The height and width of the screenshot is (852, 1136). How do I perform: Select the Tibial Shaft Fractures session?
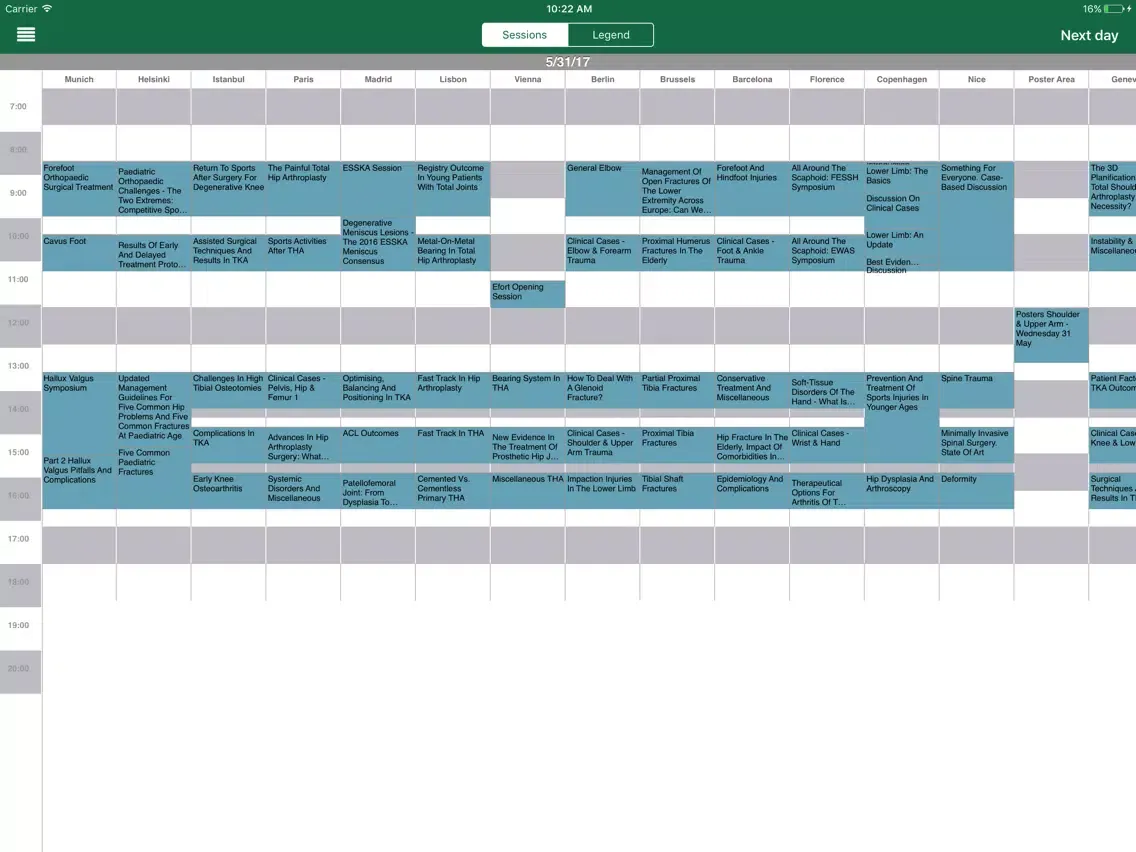click(677, 490)
